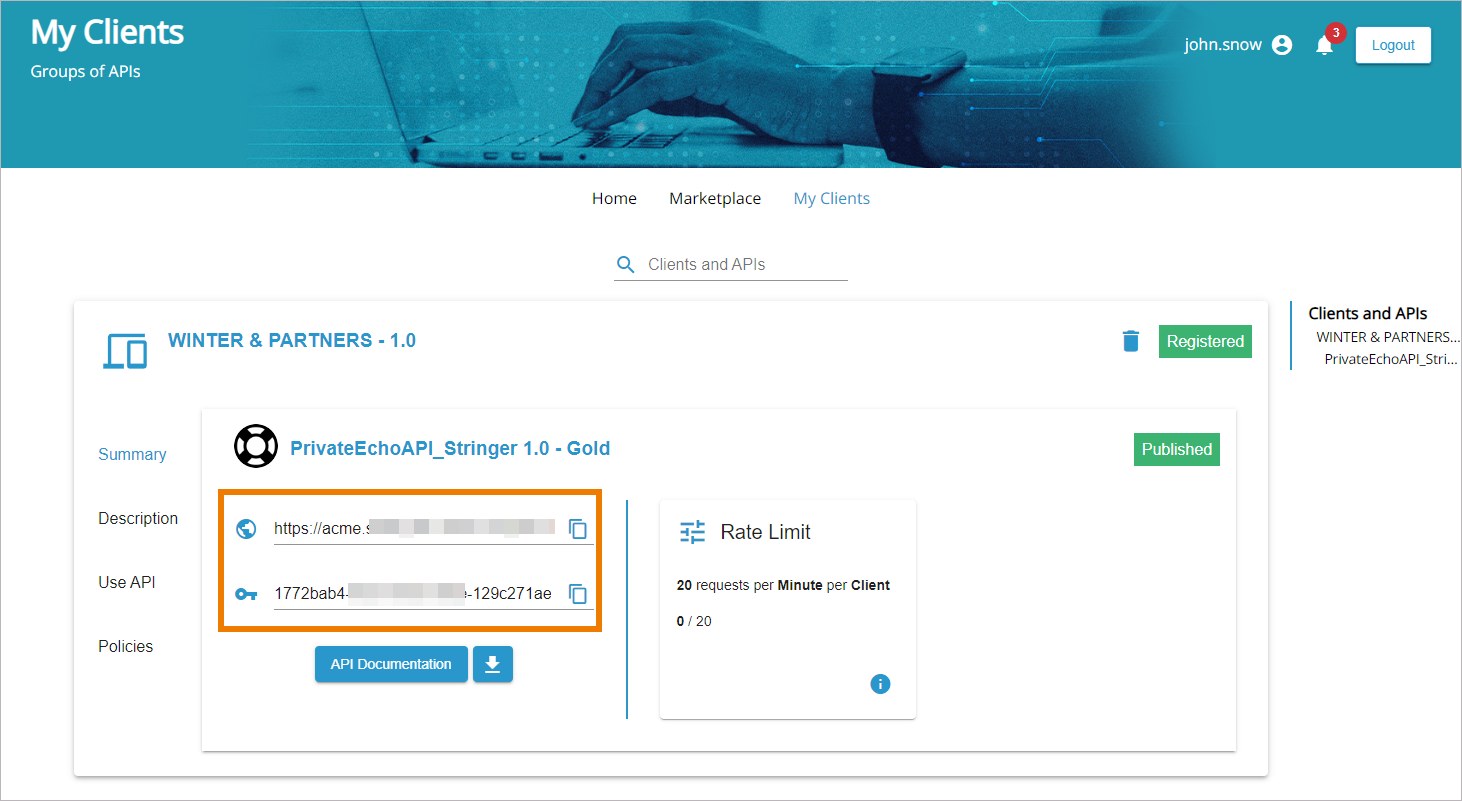Copy the API URL with copy icon
This screenshot has height=801, width=1462.
578,529
